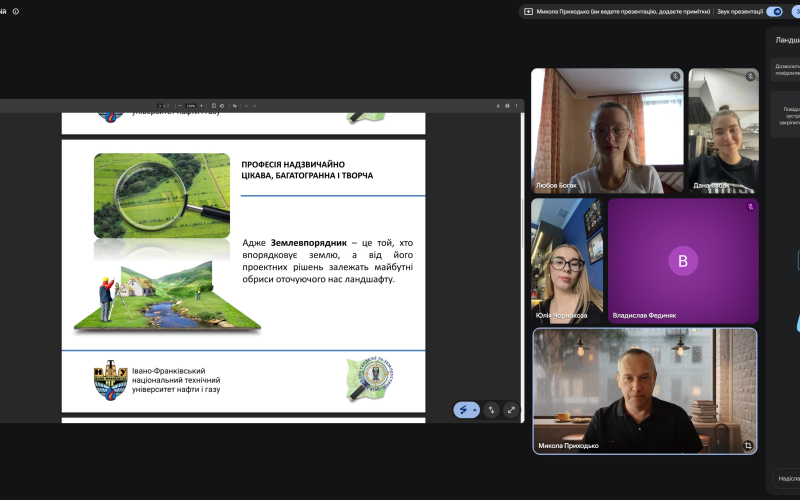
Task: Download the PDF via toolbar icon
Action: click(x=498, y=106)
